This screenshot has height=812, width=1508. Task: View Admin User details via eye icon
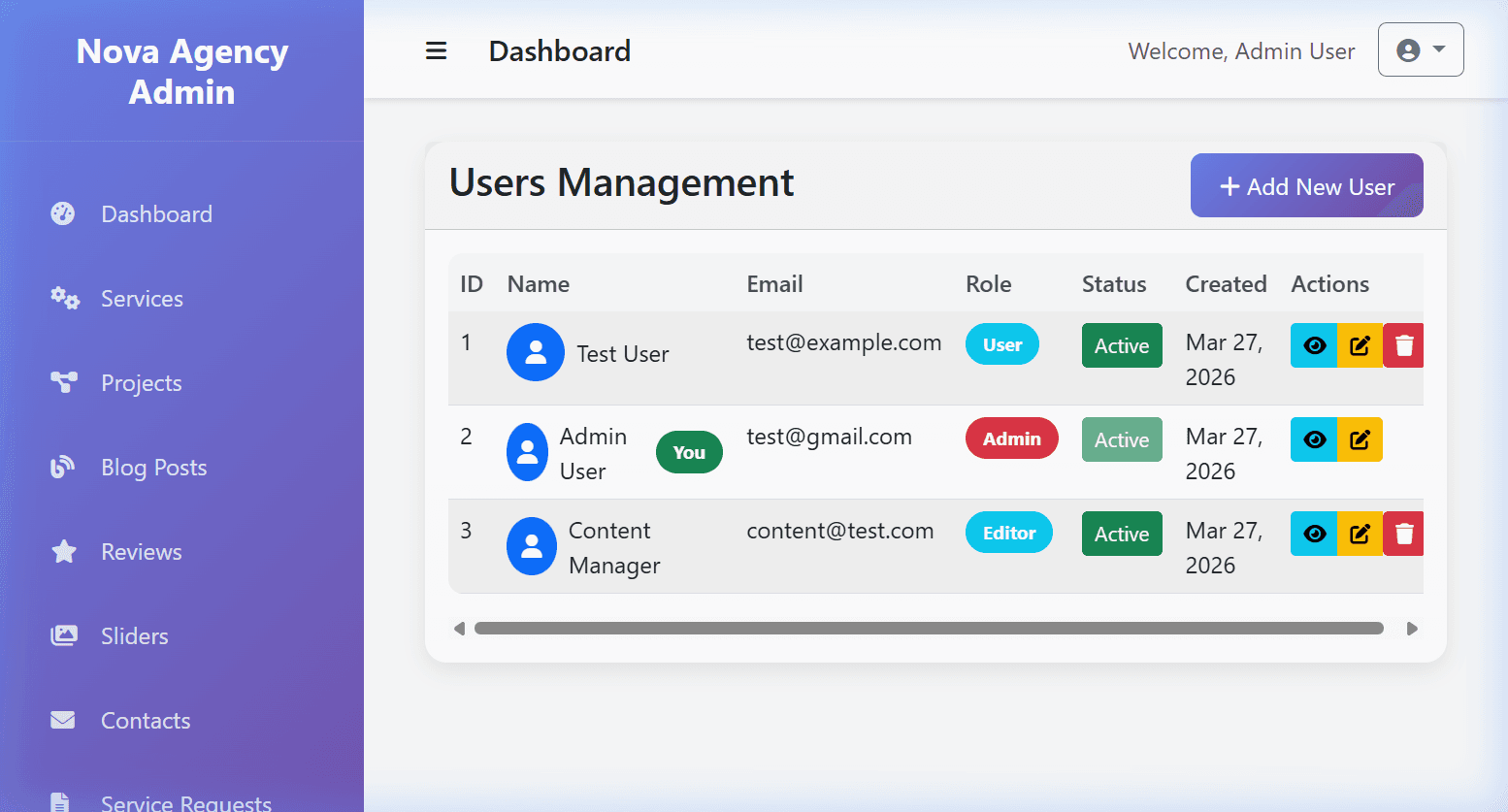coord(1314,439)
